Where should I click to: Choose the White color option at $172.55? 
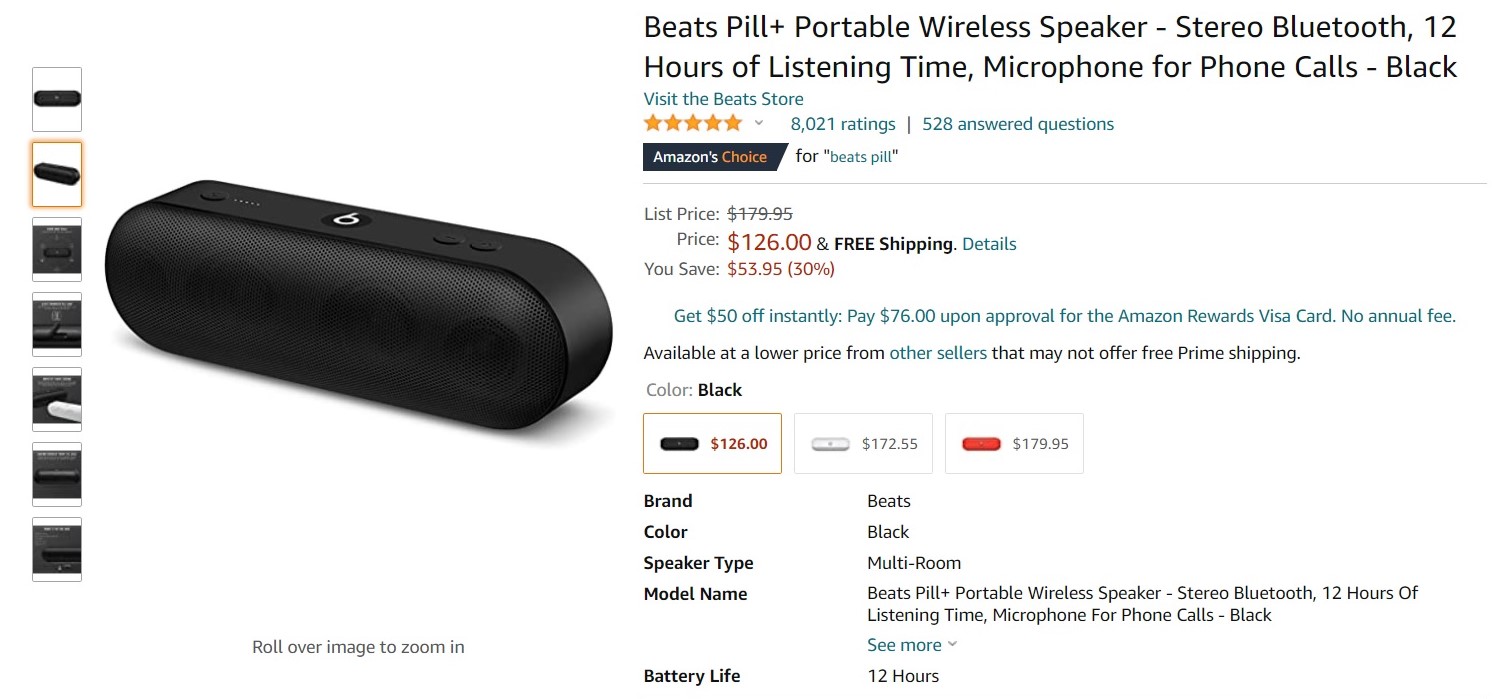tap(863, 443)
